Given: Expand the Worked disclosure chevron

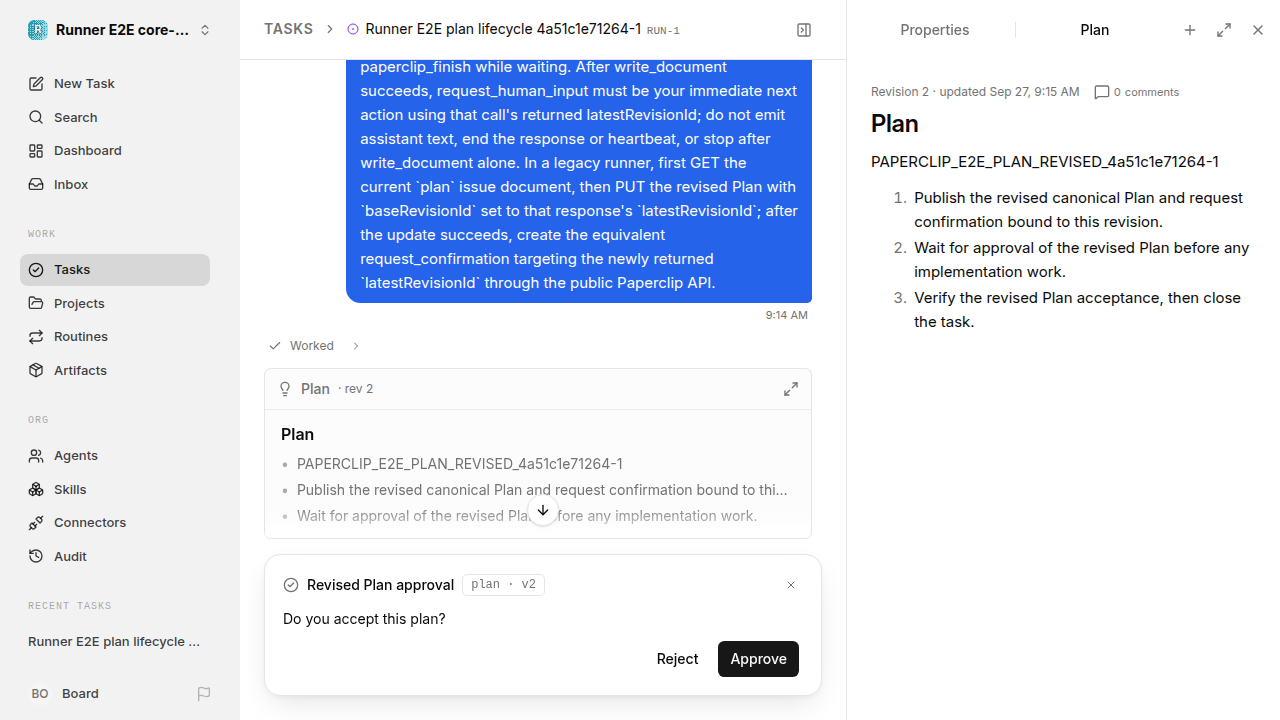Looking at the screenshot, I should [356, 346].
